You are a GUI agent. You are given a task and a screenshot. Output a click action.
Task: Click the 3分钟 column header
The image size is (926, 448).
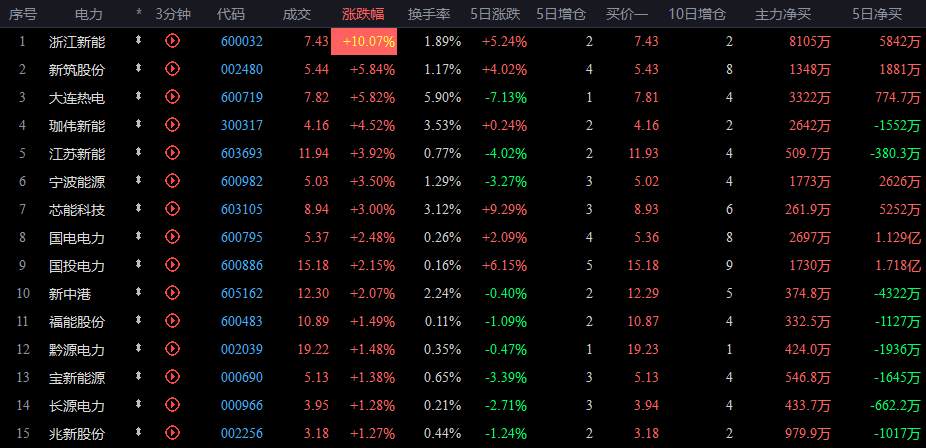(173, 14)
